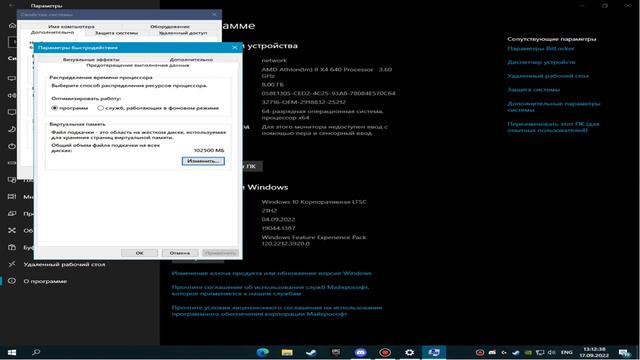Click the NVIDIA tray icon

(x=528, y=352)
